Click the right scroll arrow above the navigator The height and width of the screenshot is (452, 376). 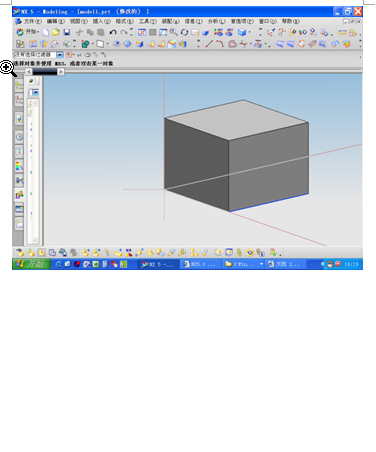(x=60, y=71)
